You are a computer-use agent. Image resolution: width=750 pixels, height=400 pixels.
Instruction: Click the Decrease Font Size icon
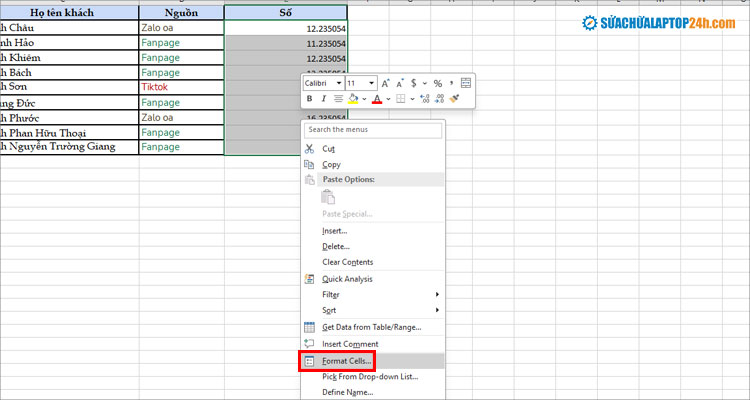click(400, 84)
